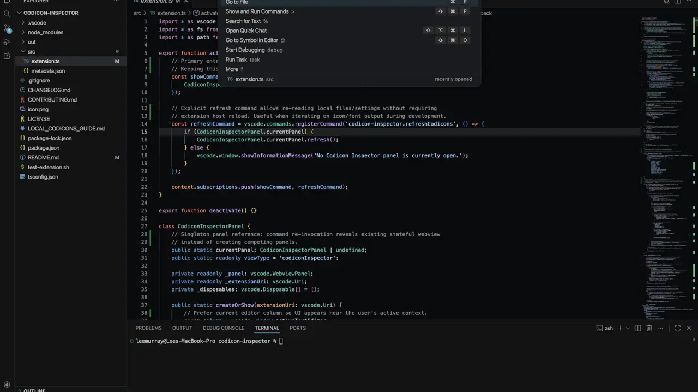
Task: Open Run and Debug view icon
Action: click(7, 42)
